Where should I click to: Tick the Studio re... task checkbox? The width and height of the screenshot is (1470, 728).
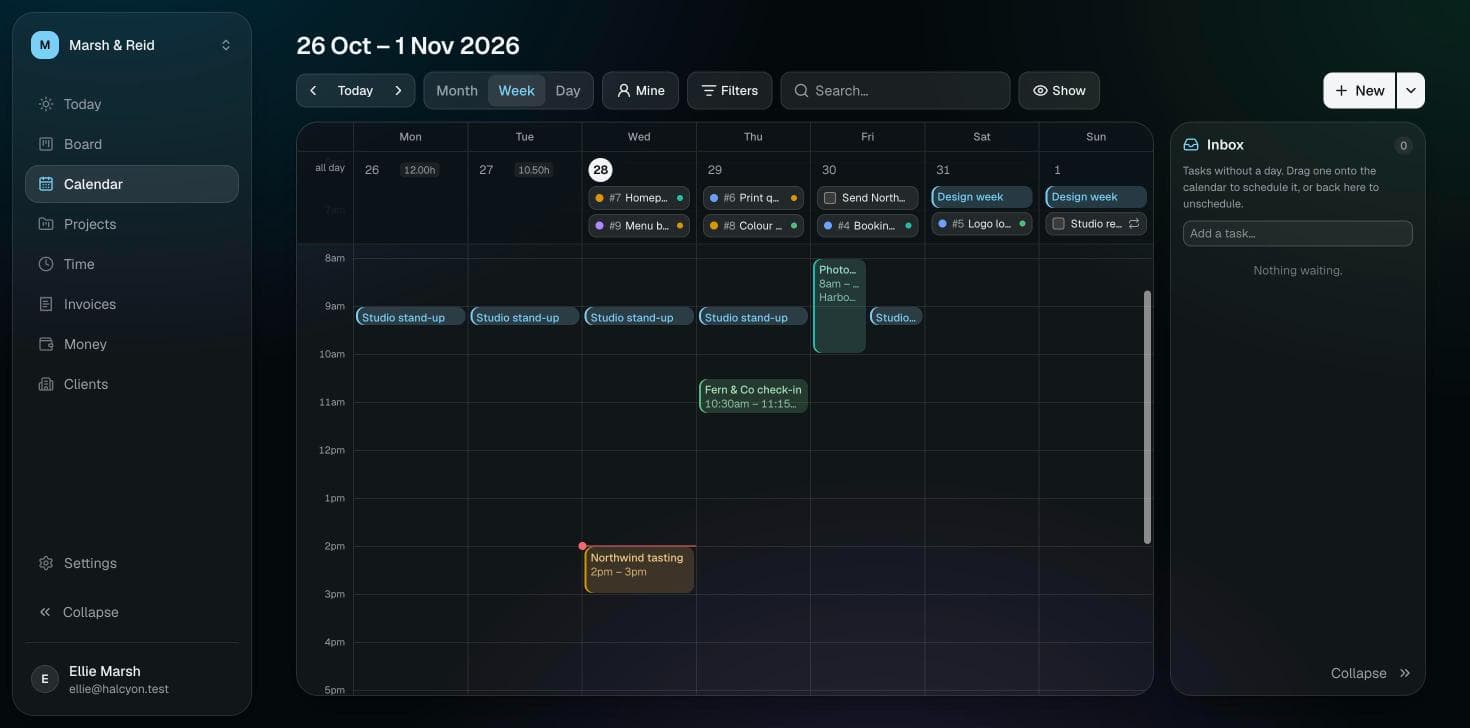click(x=1058, y=224)
